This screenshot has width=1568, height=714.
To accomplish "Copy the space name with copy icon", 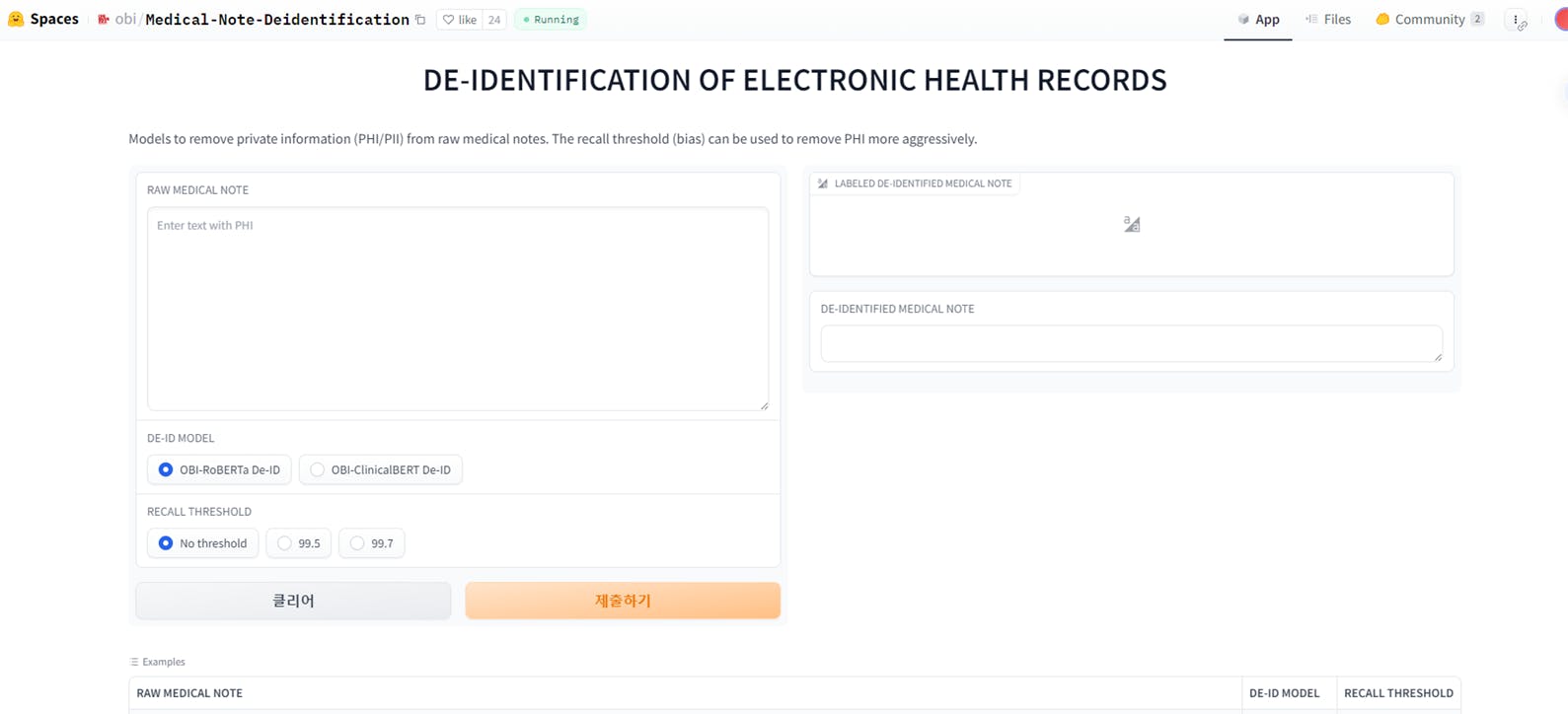I will tap(420, 20).
